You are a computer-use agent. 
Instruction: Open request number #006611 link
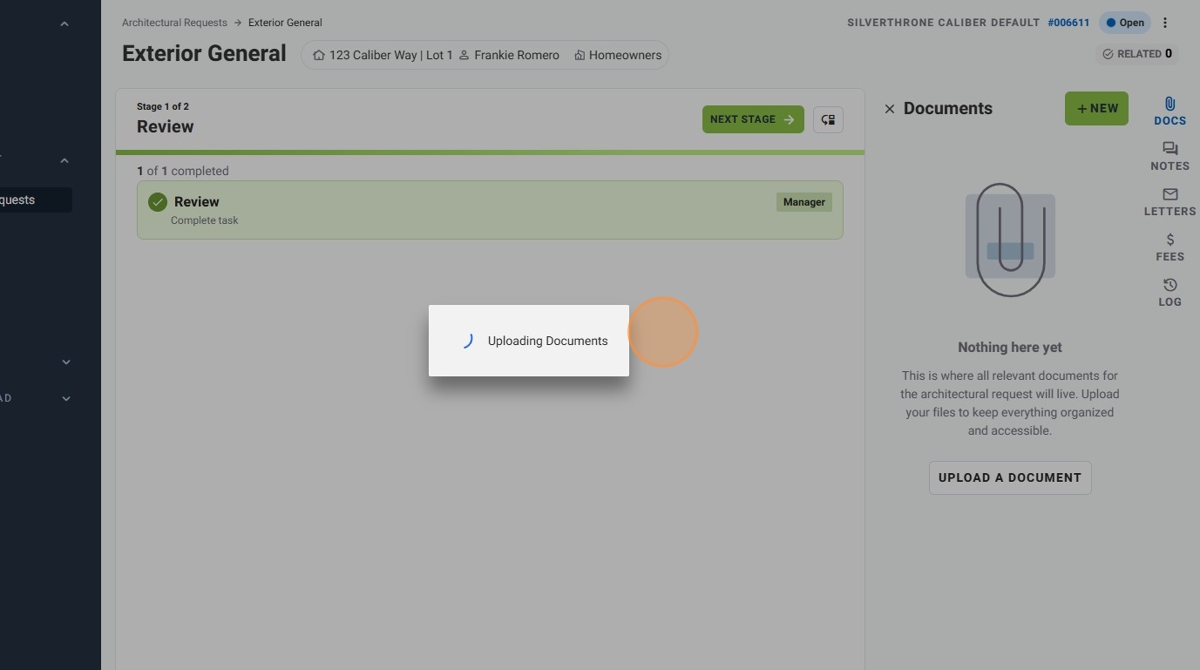point(1068,22)
